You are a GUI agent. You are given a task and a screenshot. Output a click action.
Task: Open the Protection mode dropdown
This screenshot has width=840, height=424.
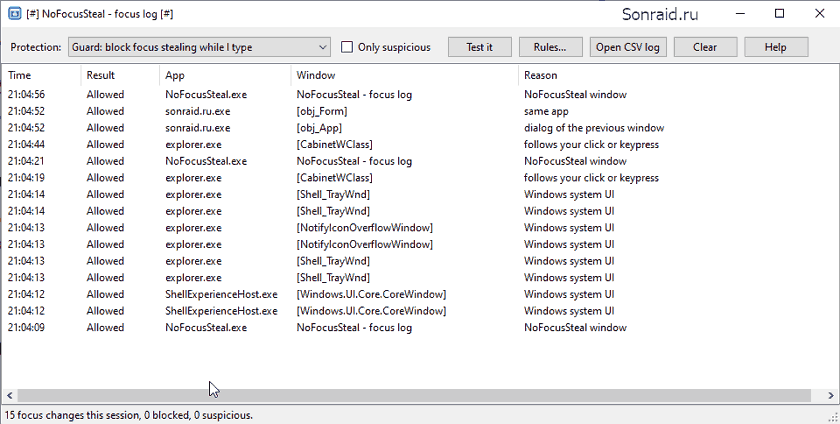pos(199,47)
